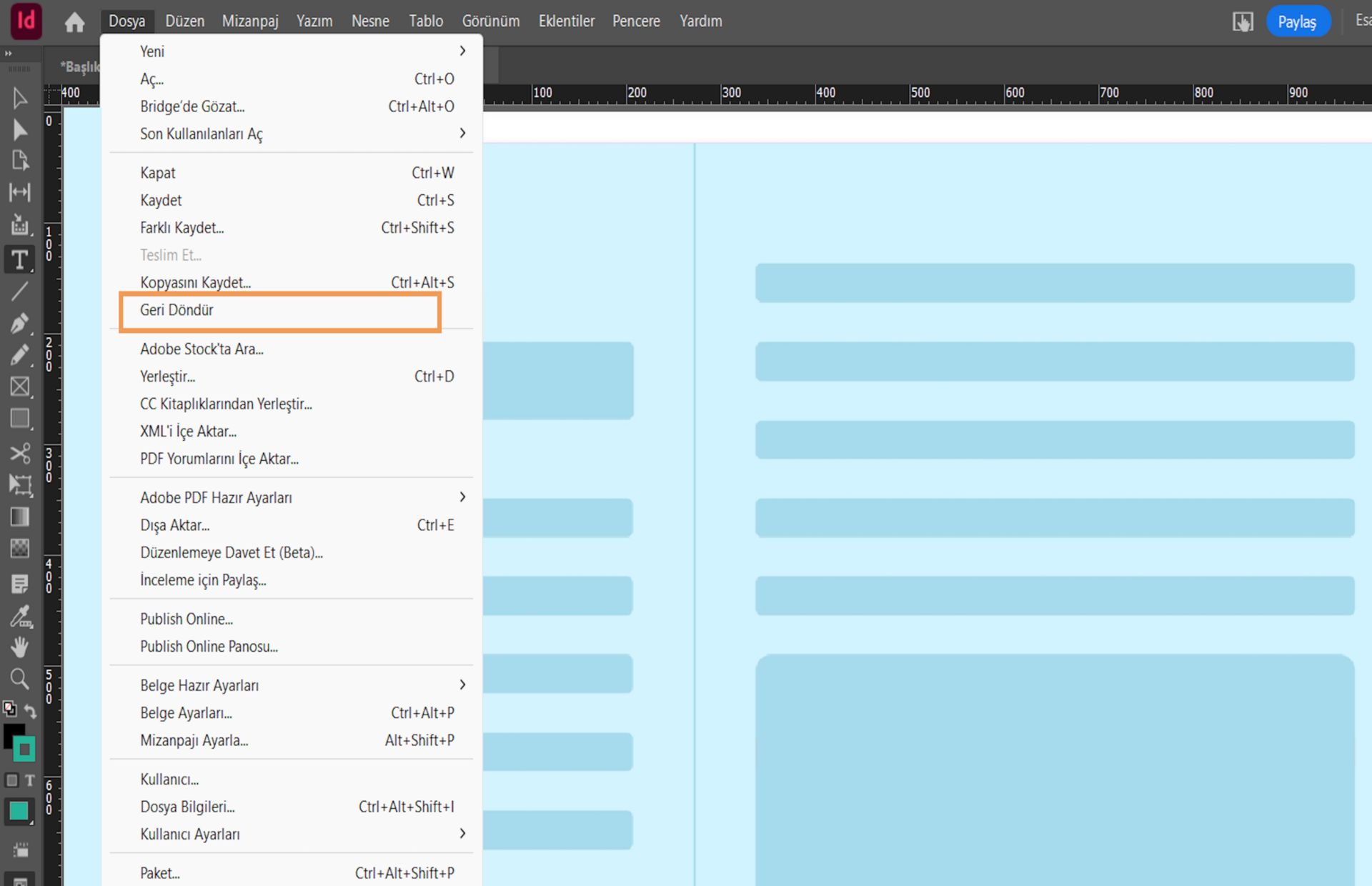Viewport: 1372px width, 886px height.
Task: Pick the Scissors tool
Action: [19, 453]
